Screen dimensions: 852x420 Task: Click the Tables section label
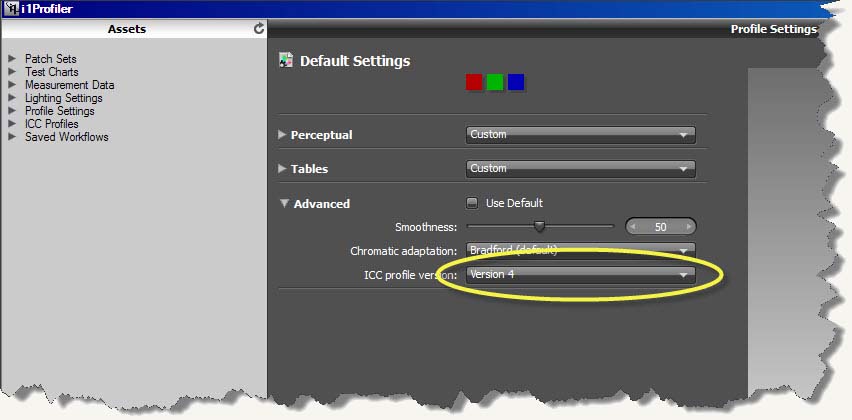pyautogui.click(x=309, y=169)
